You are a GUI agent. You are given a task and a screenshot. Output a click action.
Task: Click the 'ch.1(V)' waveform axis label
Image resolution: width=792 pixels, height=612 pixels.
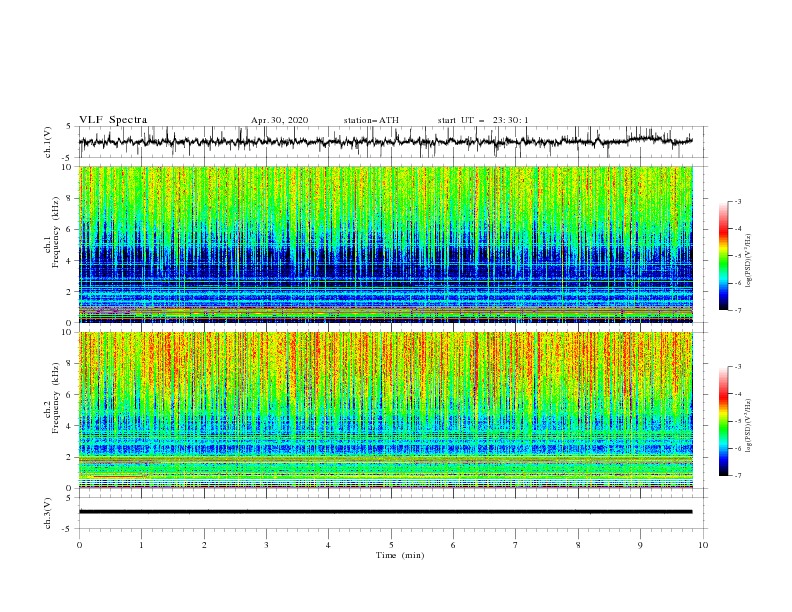click(48, 142)
